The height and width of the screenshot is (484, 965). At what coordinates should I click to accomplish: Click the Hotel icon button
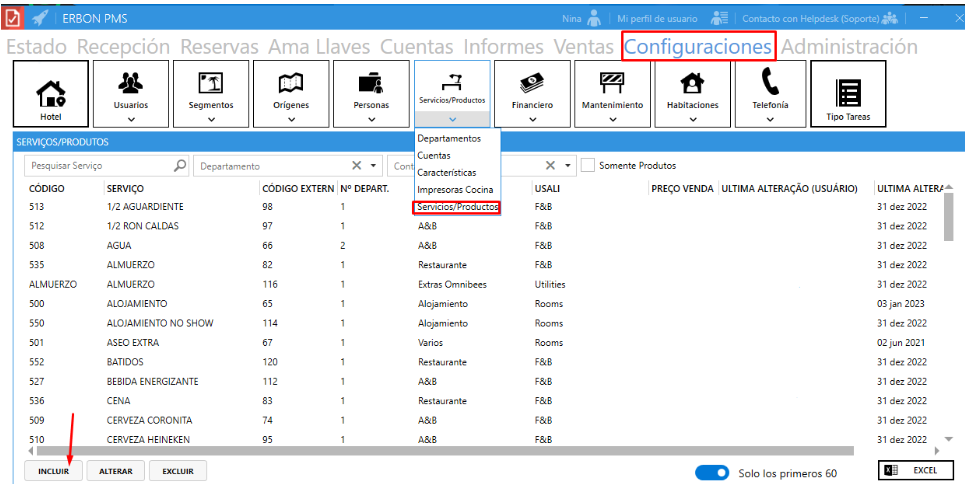[50, 93]
